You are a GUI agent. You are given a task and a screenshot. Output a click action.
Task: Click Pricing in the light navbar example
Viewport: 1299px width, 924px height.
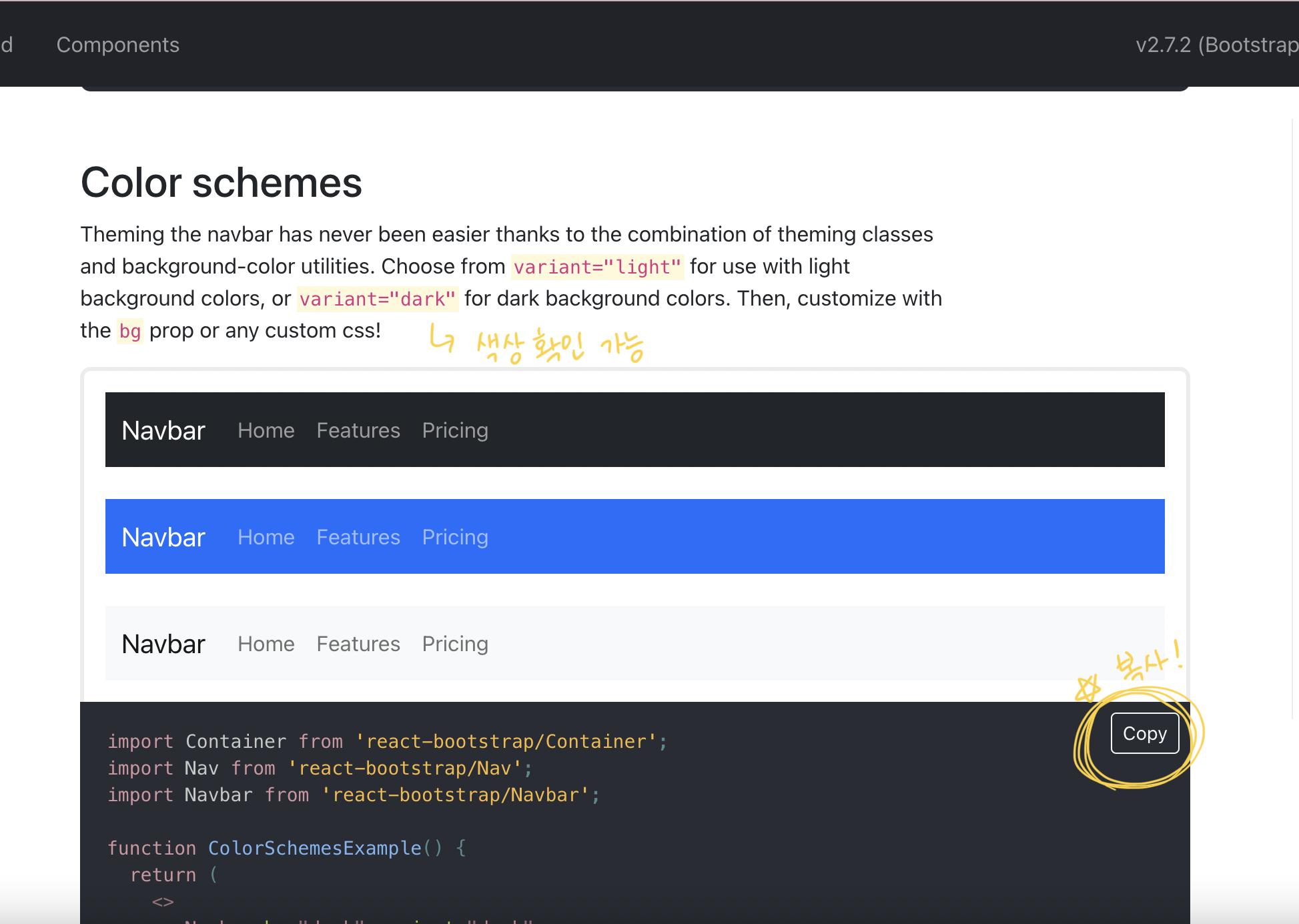[x=454, y=643]
